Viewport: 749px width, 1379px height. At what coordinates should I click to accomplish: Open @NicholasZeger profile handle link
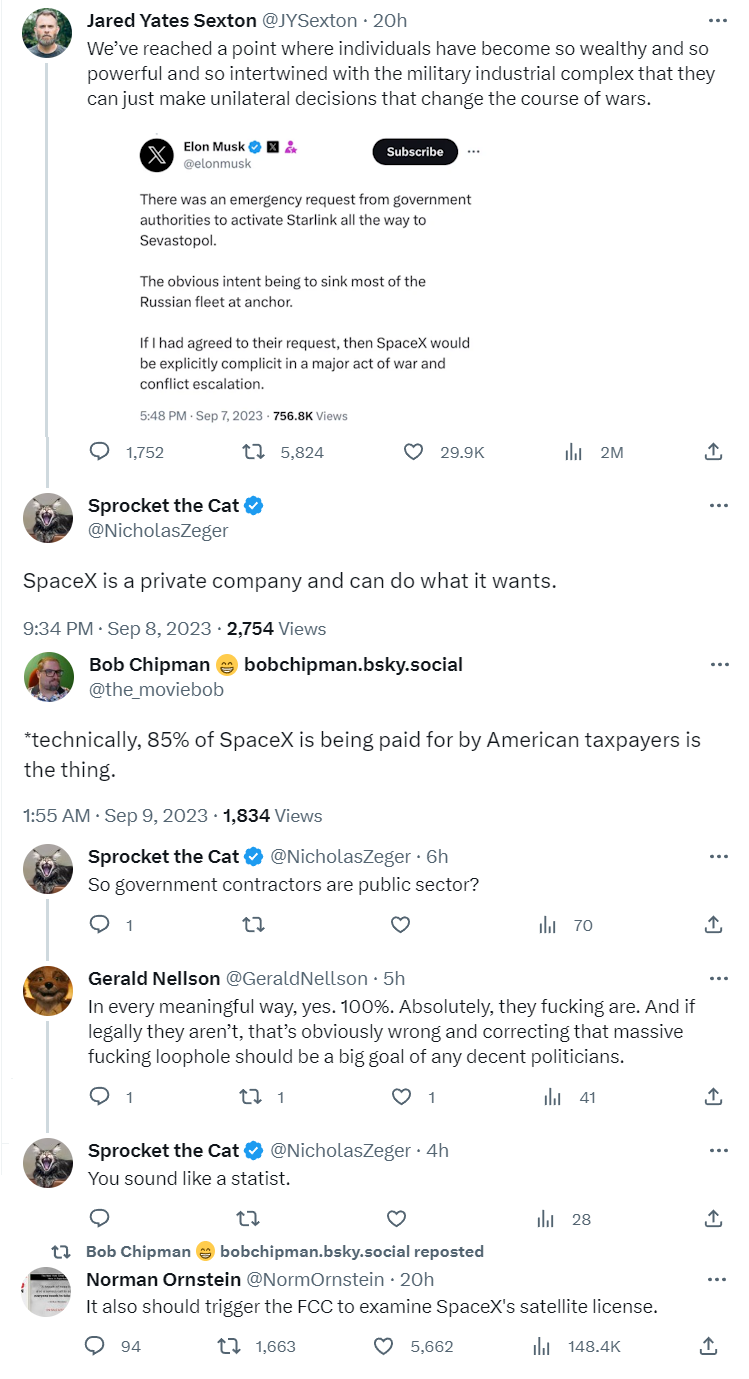(x=158, y=531)
